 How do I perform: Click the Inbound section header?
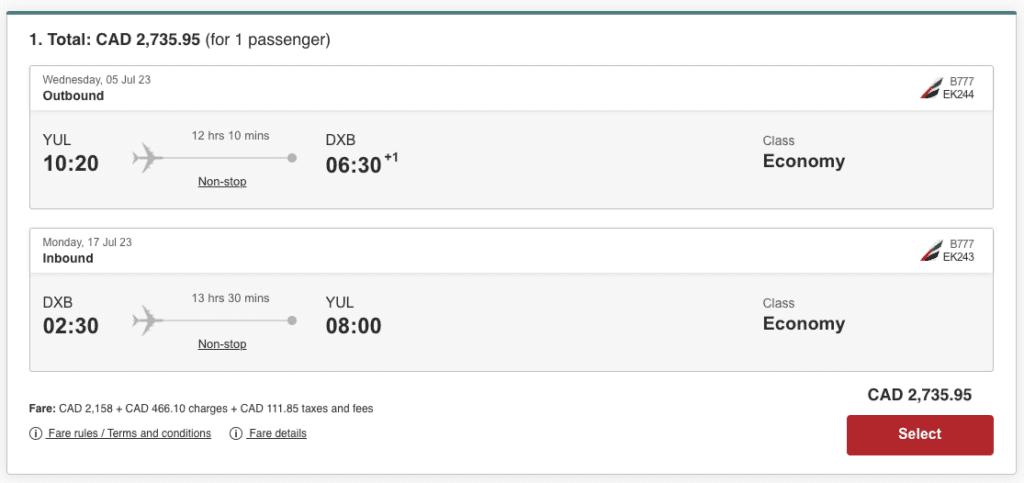click(68, 258)
